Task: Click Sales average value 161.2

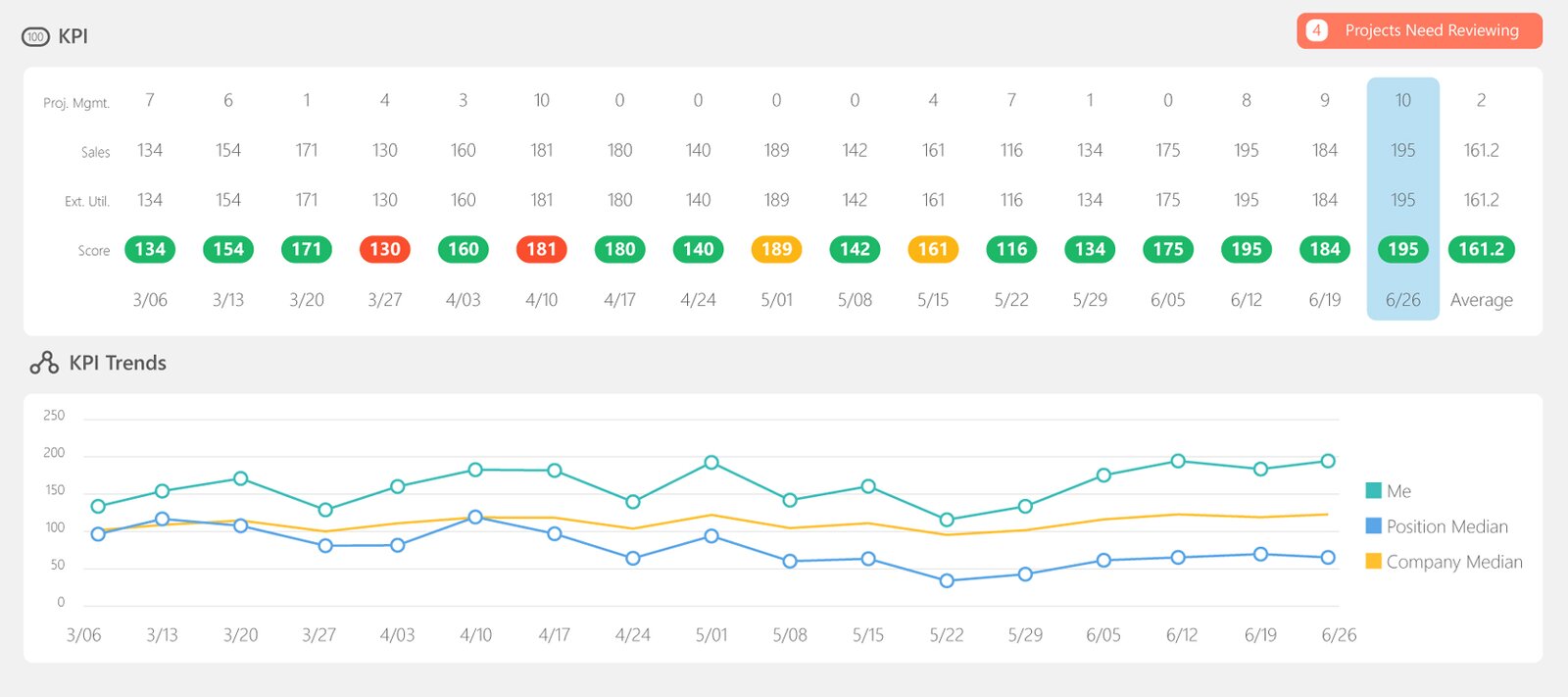Action: [x=1482, y=150]
